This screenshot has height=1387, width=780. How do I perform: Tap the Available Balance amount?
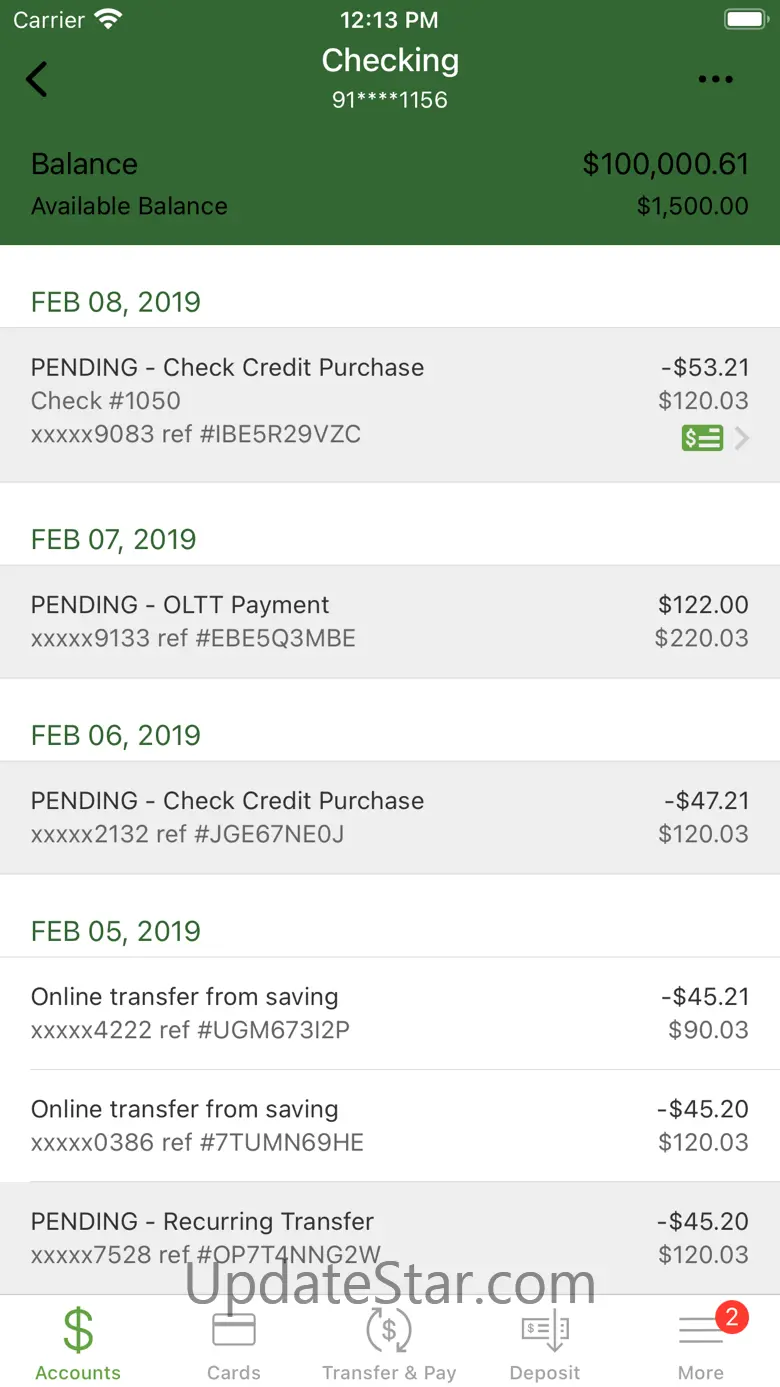692,206
